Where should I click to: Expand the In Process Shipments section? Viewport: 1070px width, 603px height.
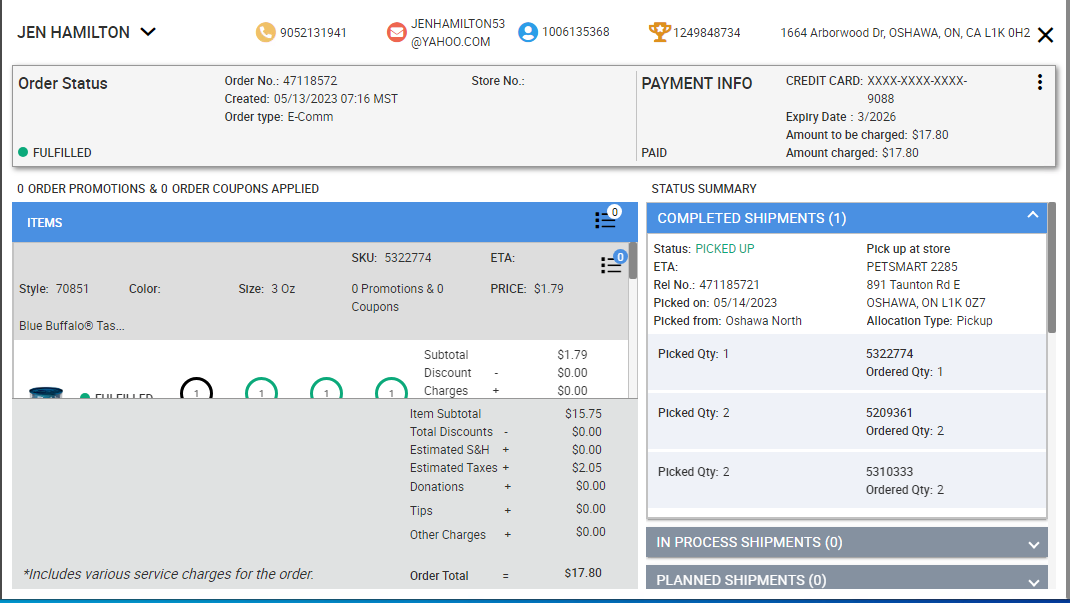(1033, 544)
